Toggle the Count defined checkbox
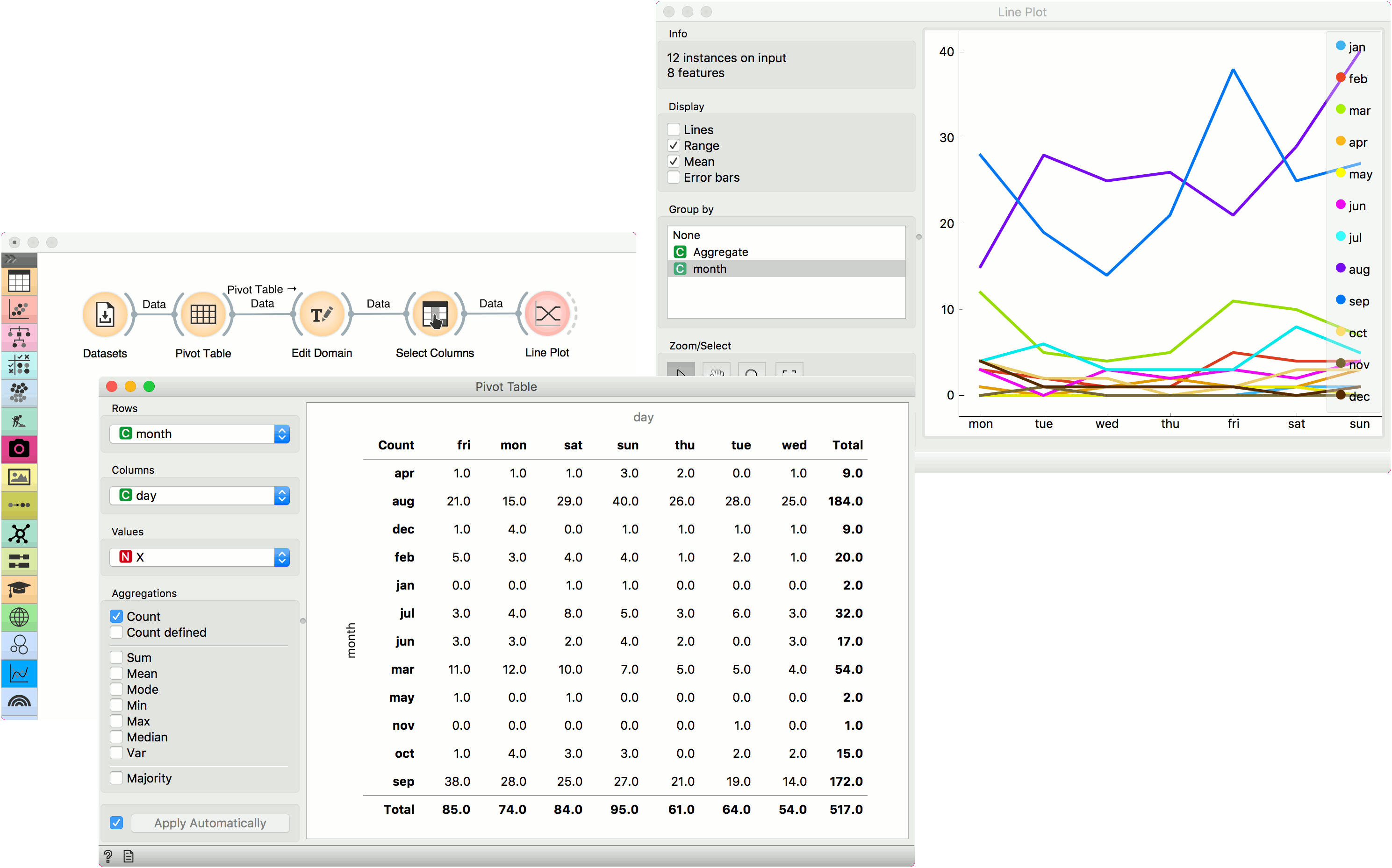Viewport: 1392px width, 868px height. pos(116,632)
